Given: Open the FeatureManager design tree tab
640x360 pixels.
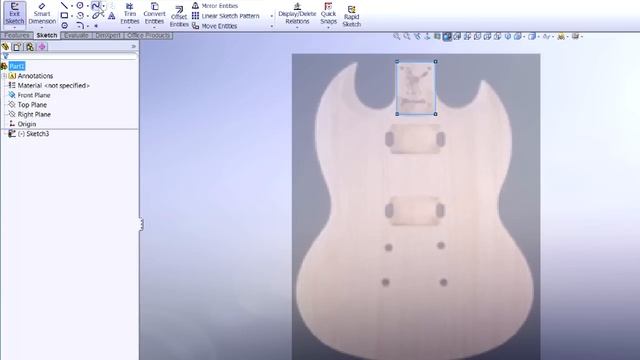Looking at the screenshot, I should coord(5,47).
